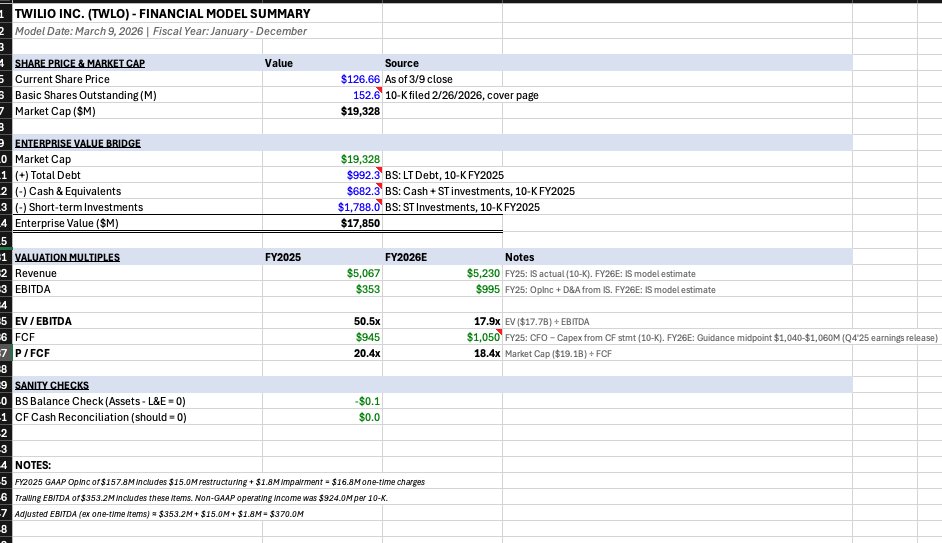Select the Revenue notes cell "FY25: IS actual (10-K)"
942x543 pixels.
[x=601, y=274]
